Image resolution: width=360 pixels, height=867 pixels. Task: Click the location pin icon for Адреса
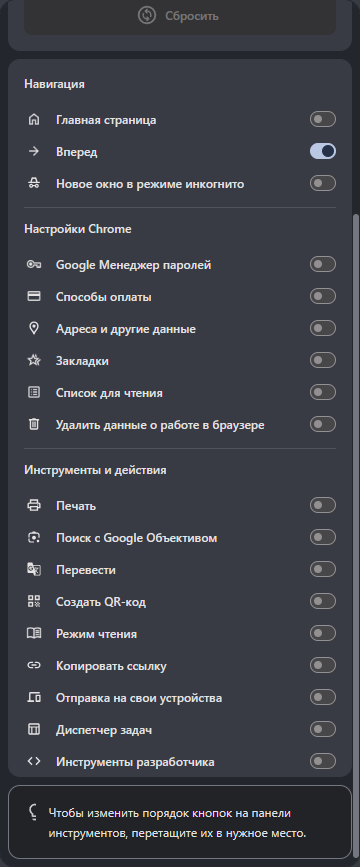point(34,329)
